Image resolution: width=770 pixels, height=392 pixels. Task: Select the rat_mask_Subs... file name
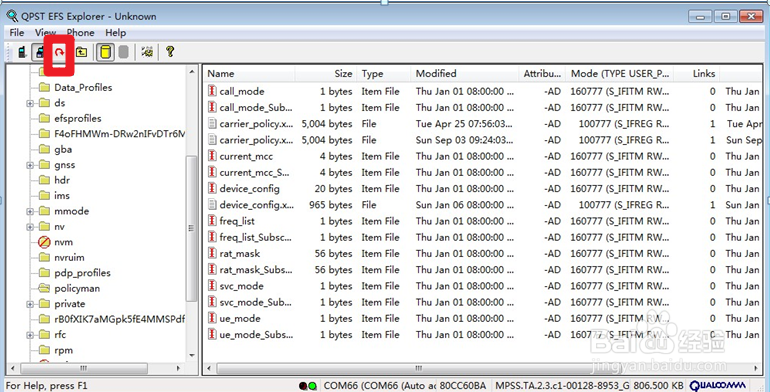[x=256, y=270]
